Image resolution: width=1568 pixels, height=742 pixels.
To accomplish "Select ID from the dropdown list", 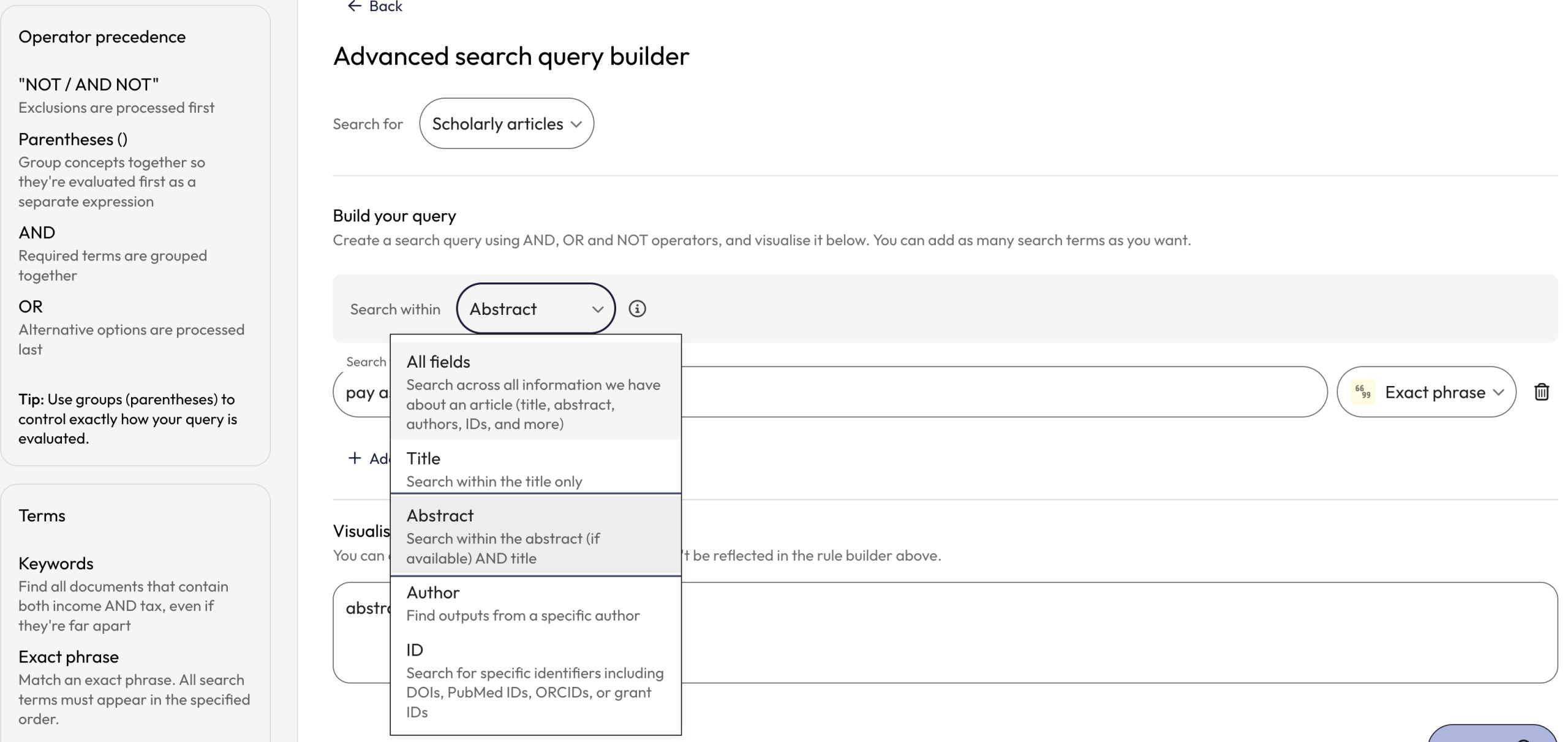I will point(535,679).
